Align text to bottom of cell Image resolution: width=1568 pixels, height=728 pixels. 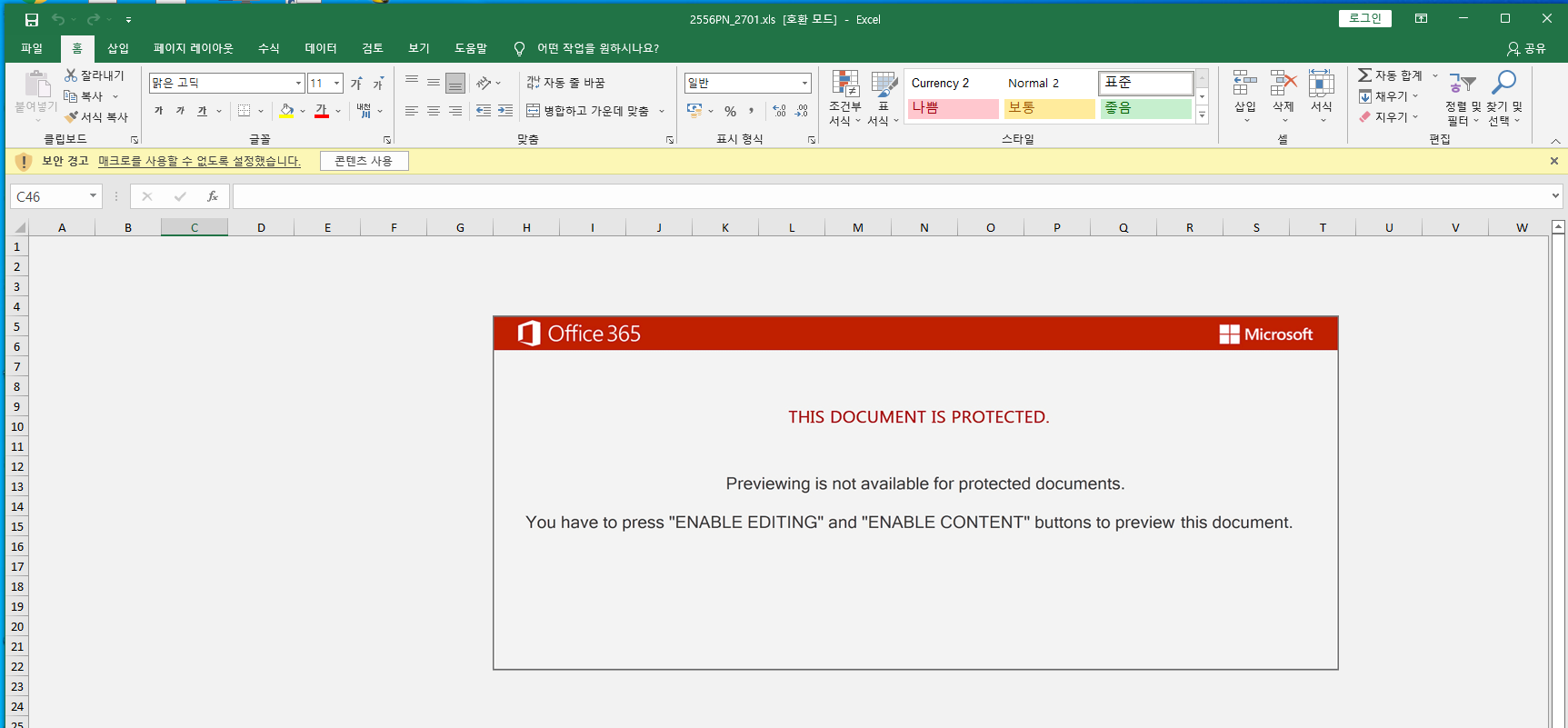click(x=455, y=83)
